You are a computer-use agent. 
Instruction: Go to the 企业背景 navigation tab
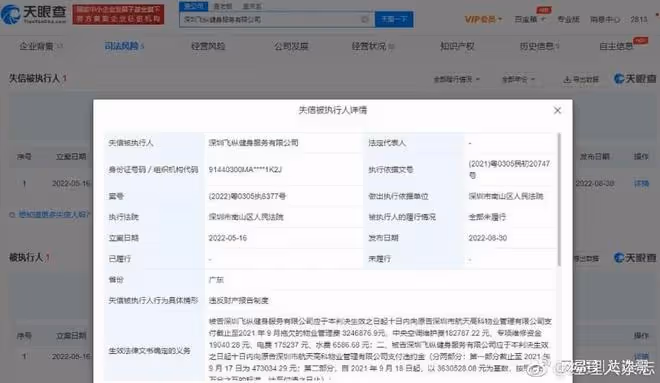click(41, 46)
